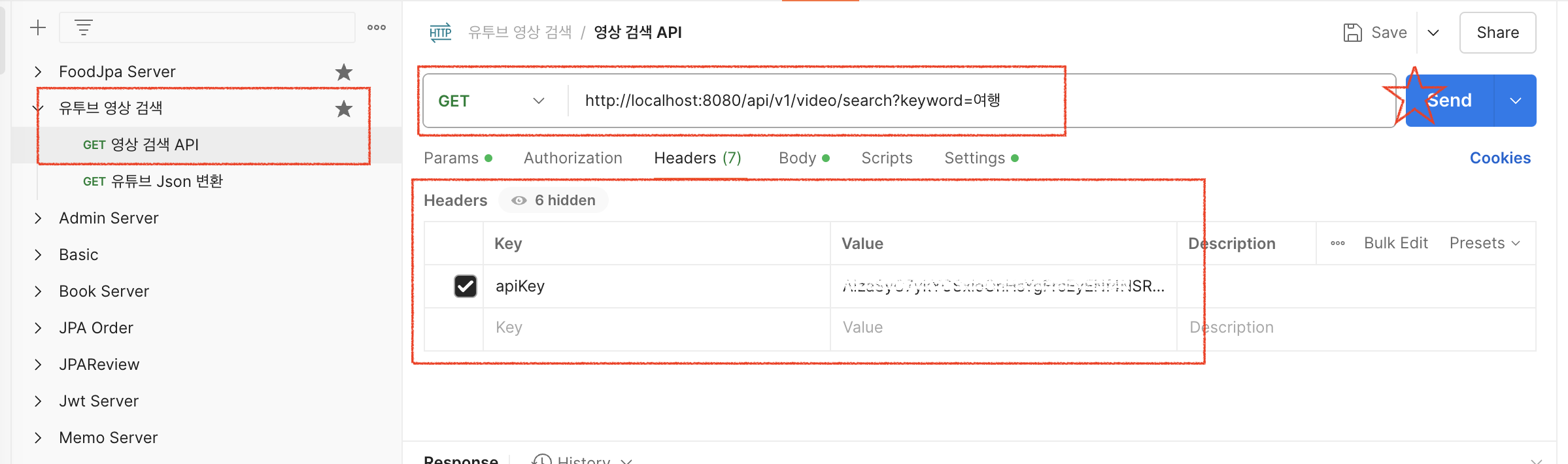Click the Send button
1568x464 pixels.
point(1450,101)
